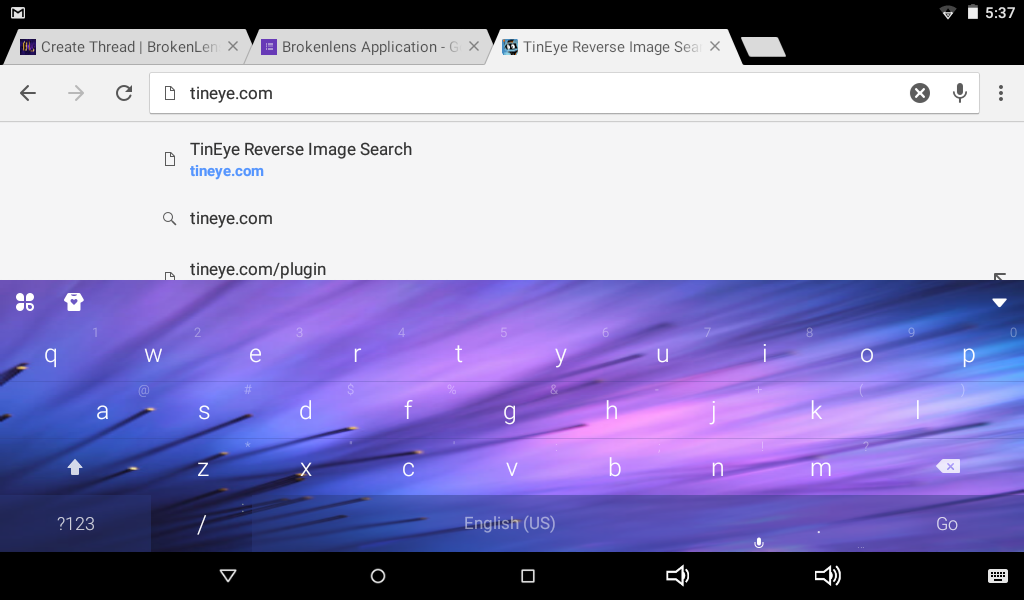Switch to Brokenlens Application tab

point(369,47)
